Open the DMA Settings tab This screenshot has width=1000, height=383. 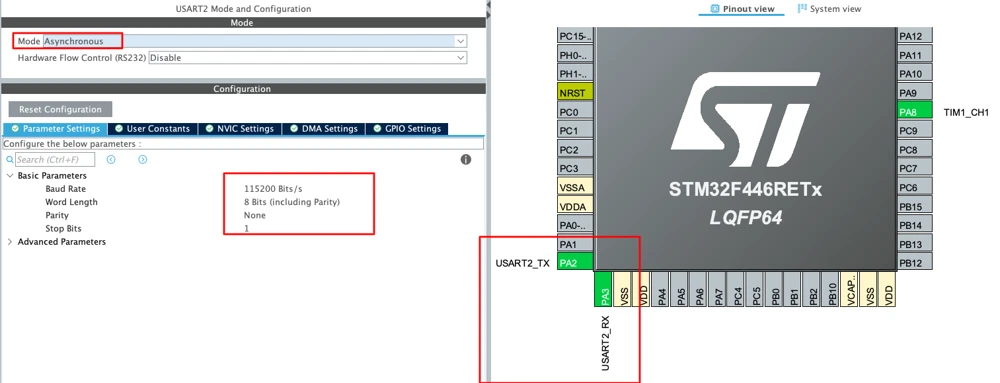click(x=324, y=129)
